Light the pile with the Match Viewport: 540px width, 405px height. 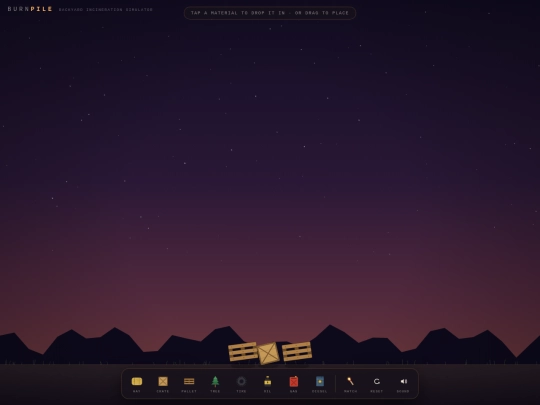(x=351, y=384)
